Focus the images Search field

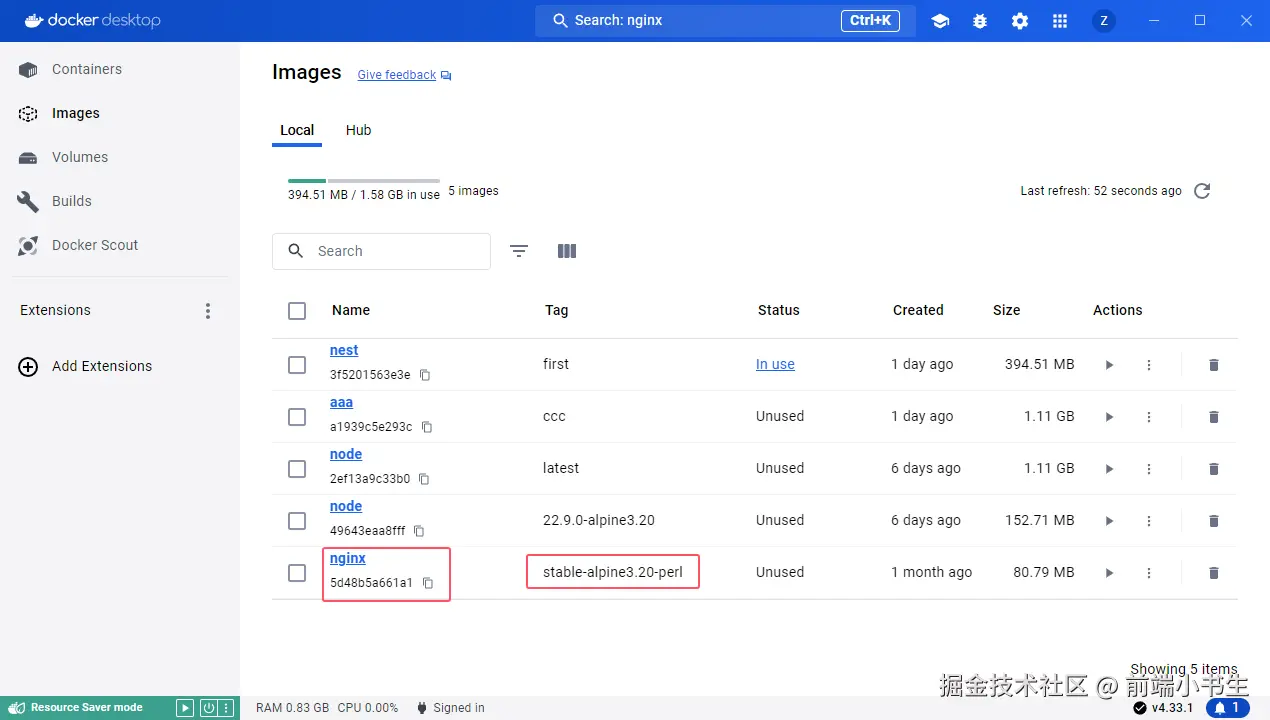[x=381, y=251]
